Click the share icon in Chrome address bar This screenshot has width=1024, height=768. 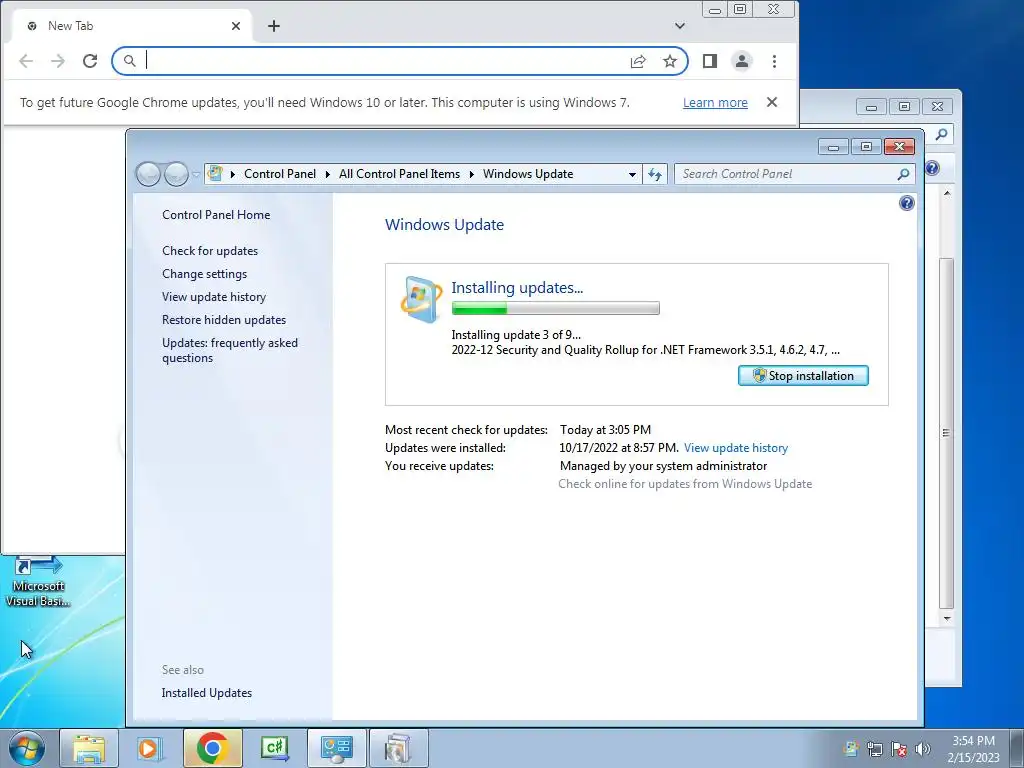[x=638, y=61]
